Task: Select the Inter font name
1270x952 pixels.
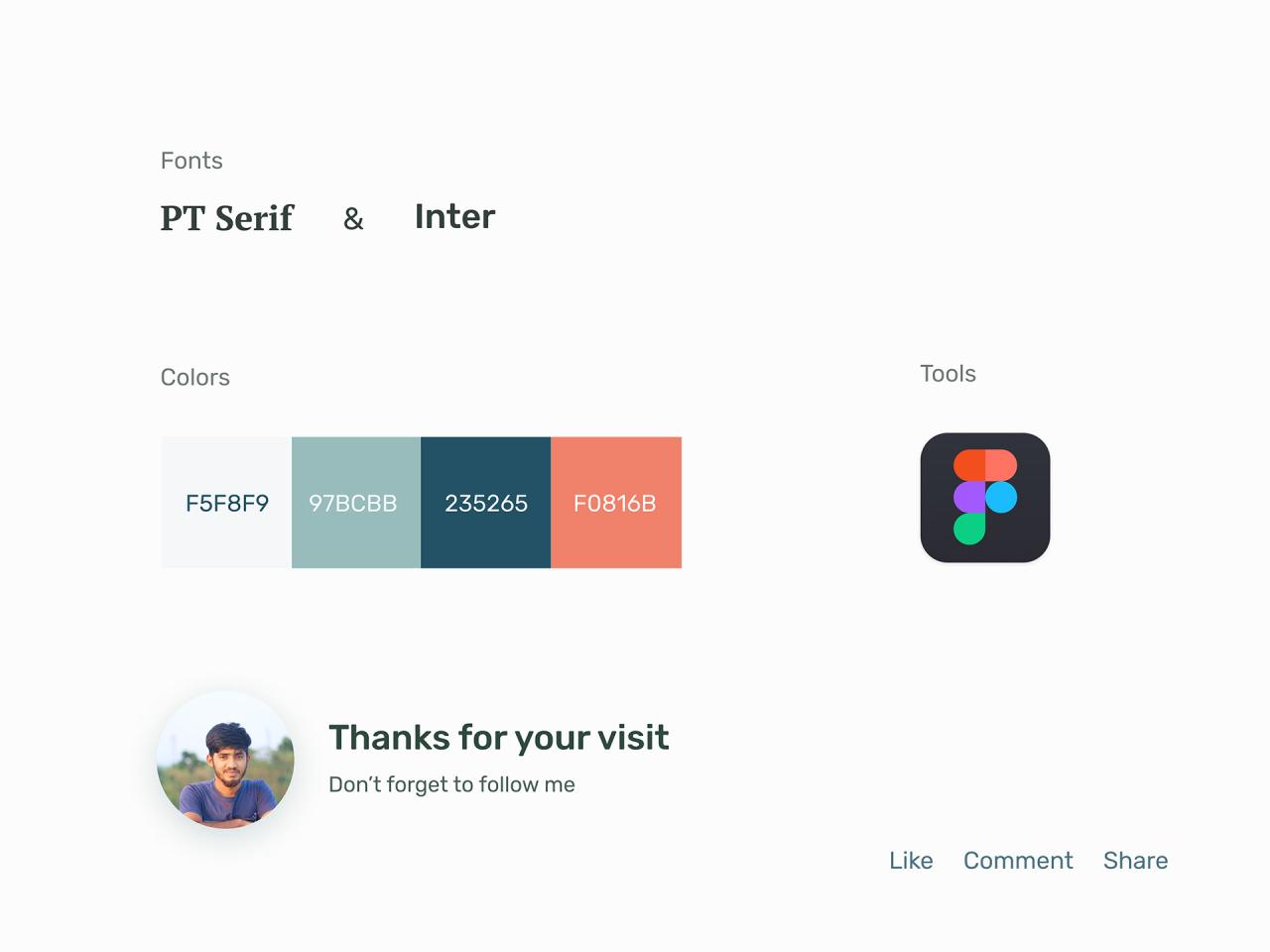Action: pos(454,216)
